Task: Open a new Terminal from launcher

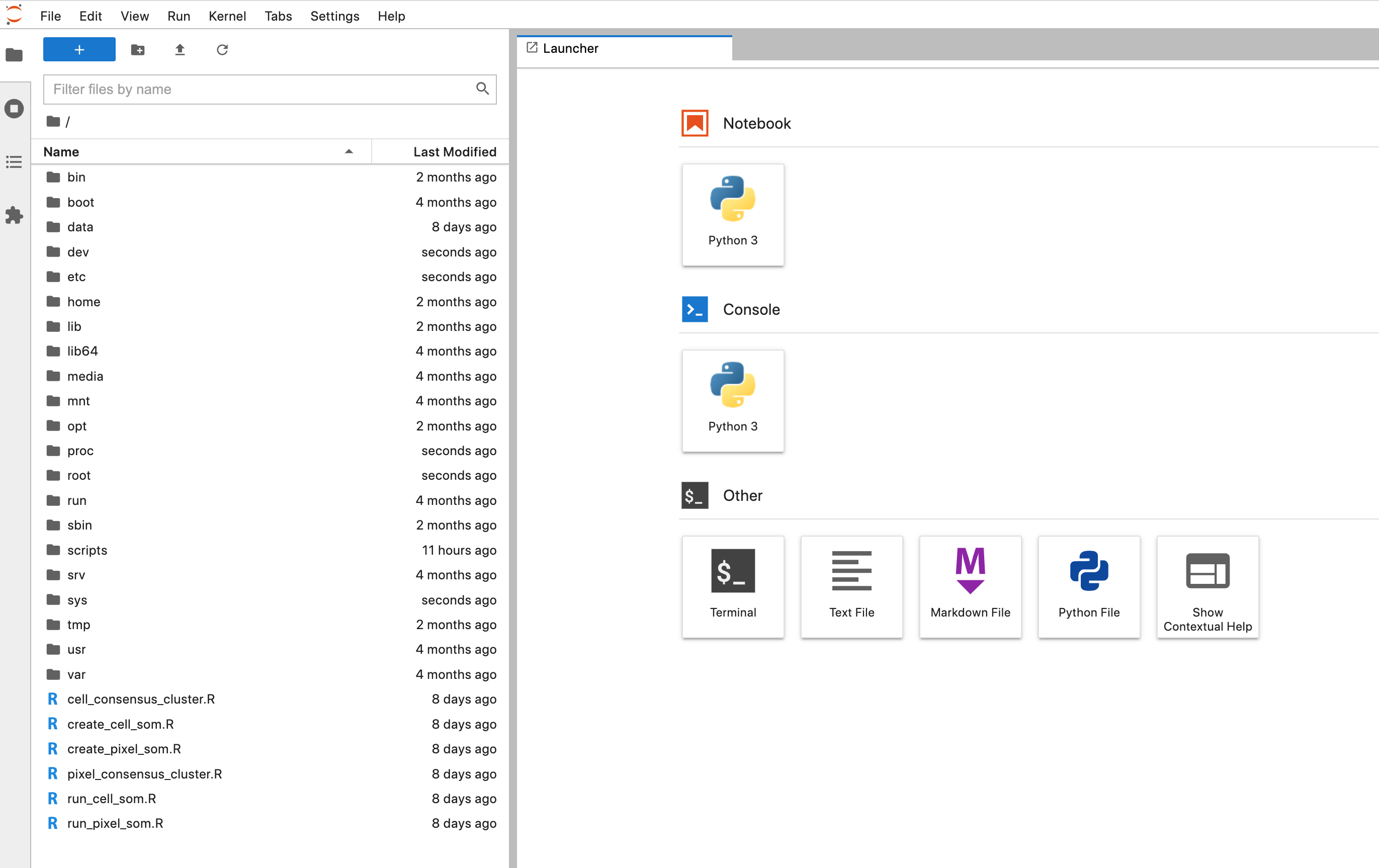Action: point(732,586)
